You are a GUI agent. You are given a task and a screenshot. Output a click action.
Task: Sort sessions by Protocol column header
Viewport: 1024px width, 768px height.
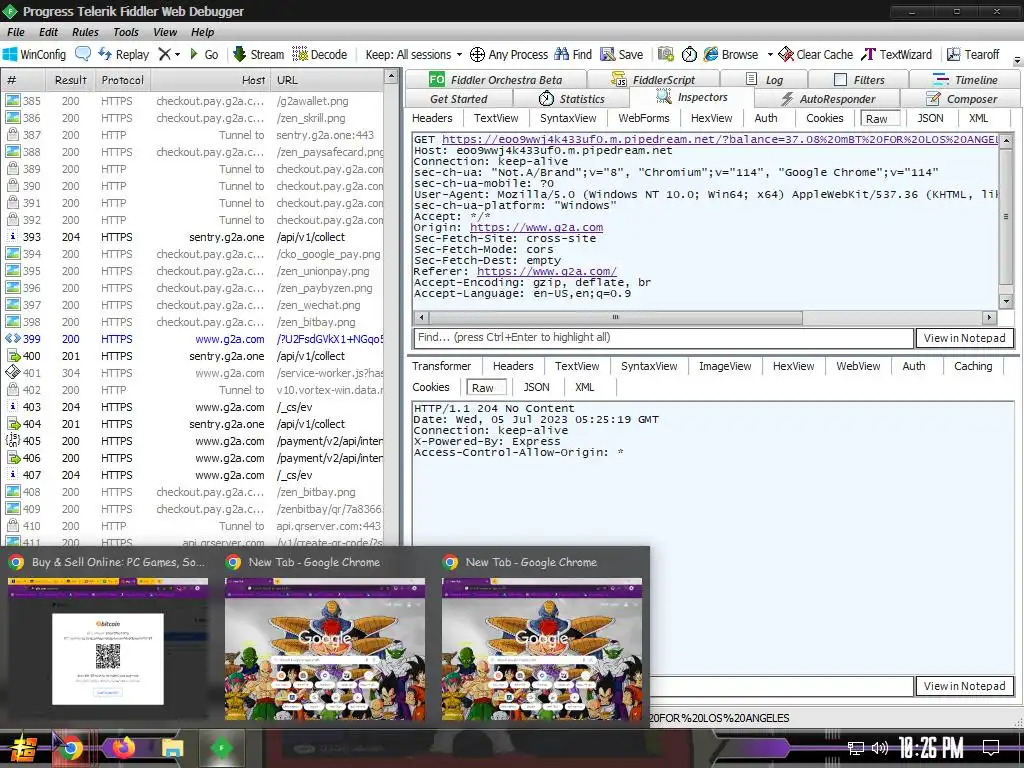pos(122,80)
